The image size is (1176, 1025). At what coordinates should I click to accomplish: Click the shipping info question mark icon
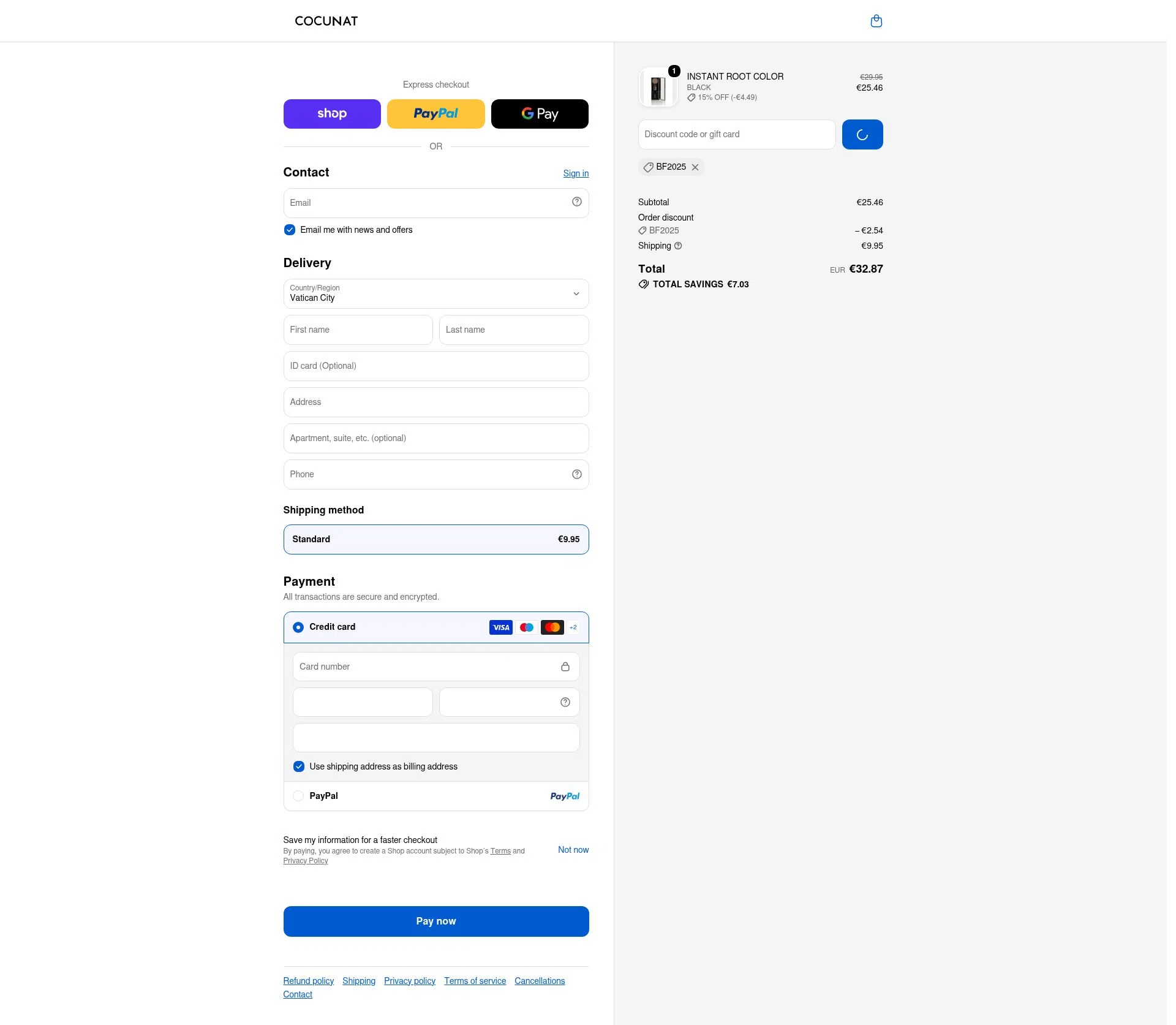[678, 246]
